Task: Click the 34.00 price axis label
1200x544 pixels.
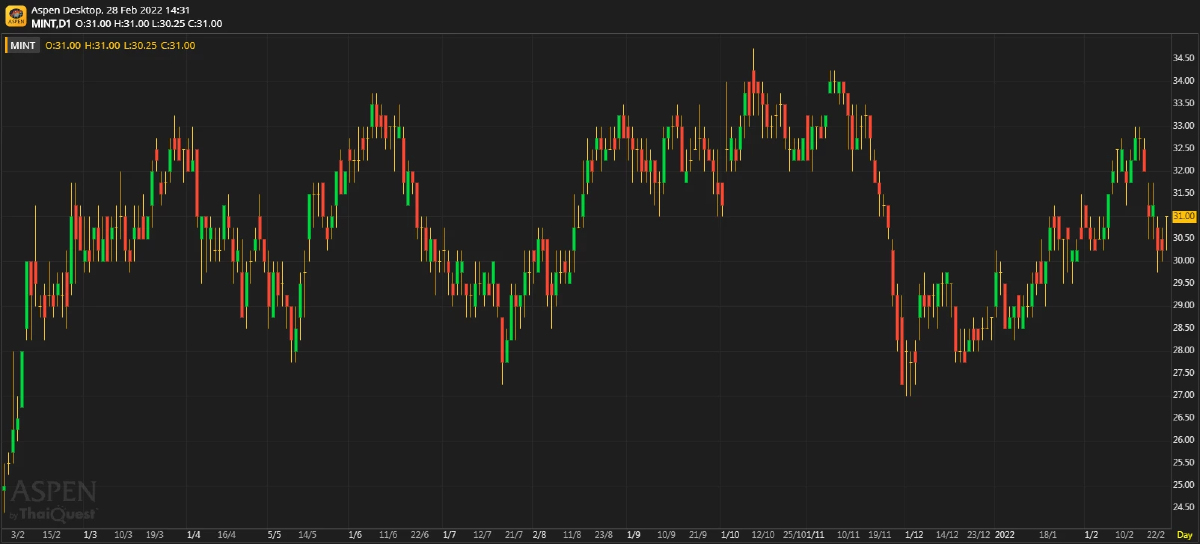Action: 1183,81
